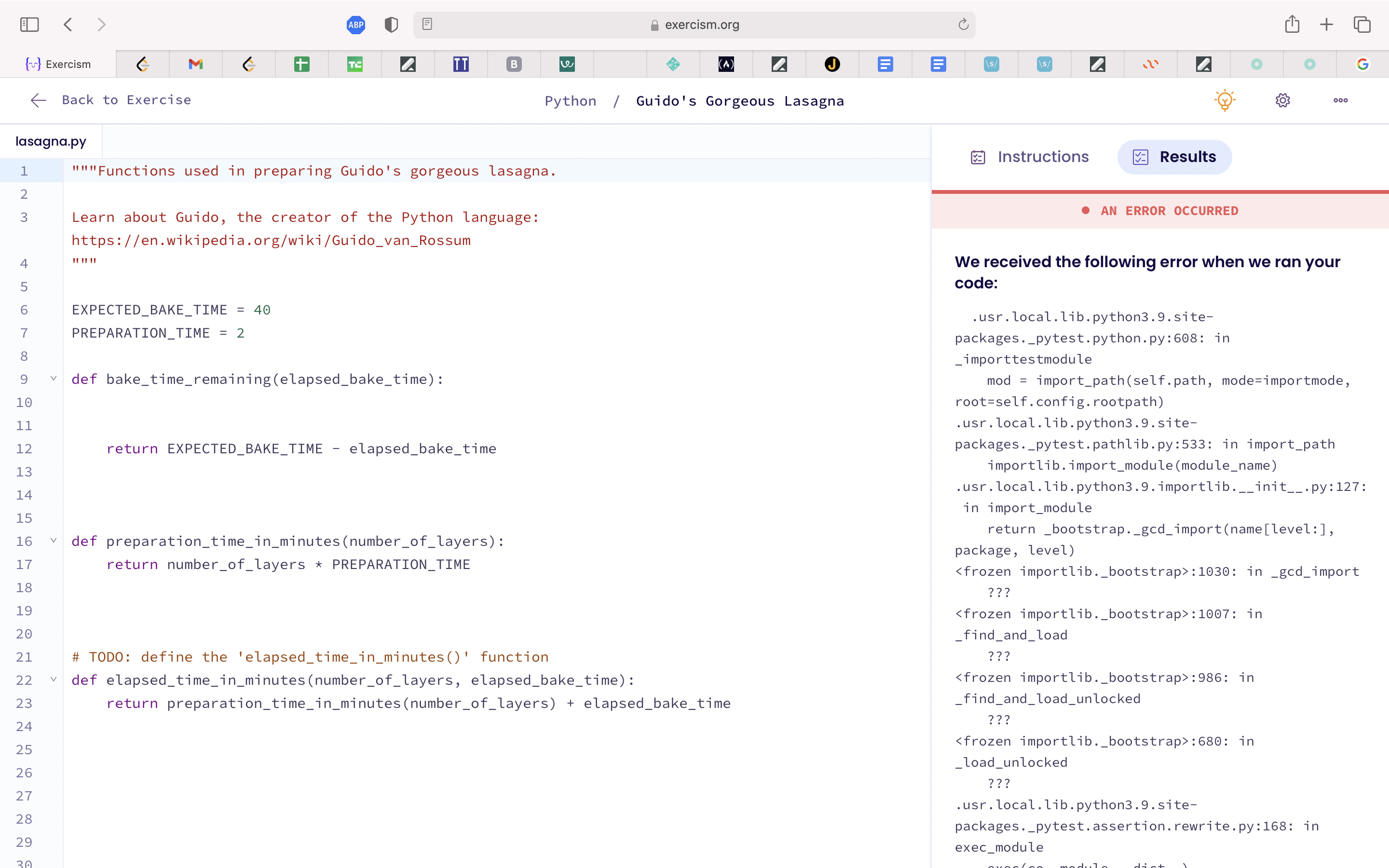Click the browser address bar
Viewport: 1389px width, 868px height.
coord(694,25)
